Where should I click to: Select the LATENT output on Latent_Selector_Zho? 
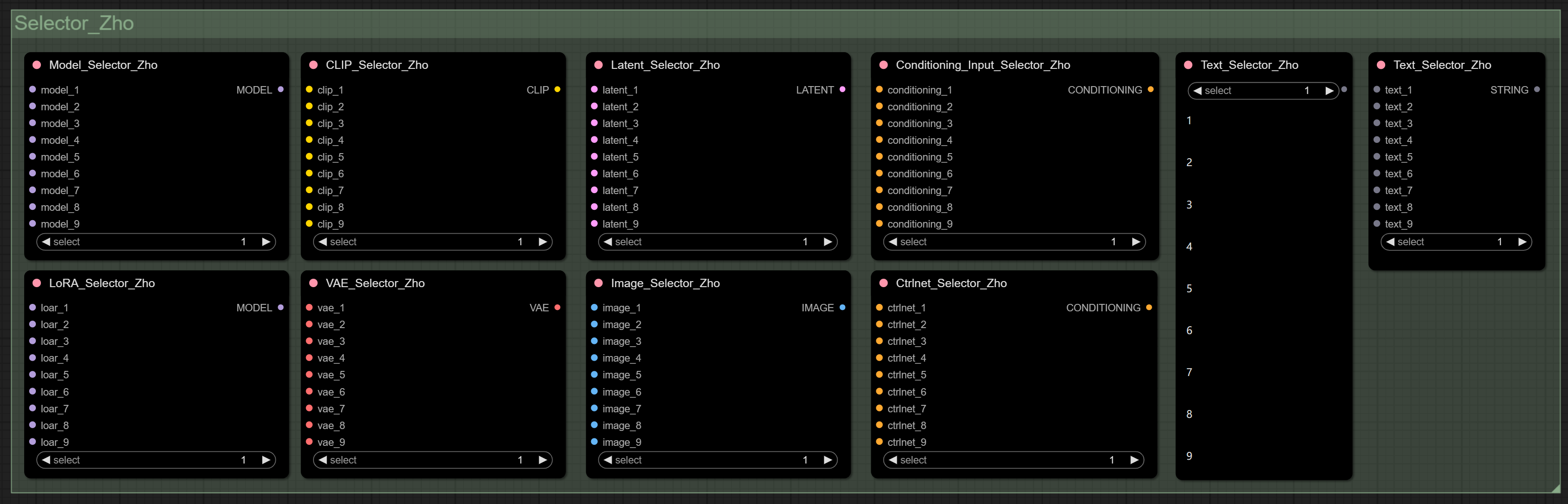point(842,89)
